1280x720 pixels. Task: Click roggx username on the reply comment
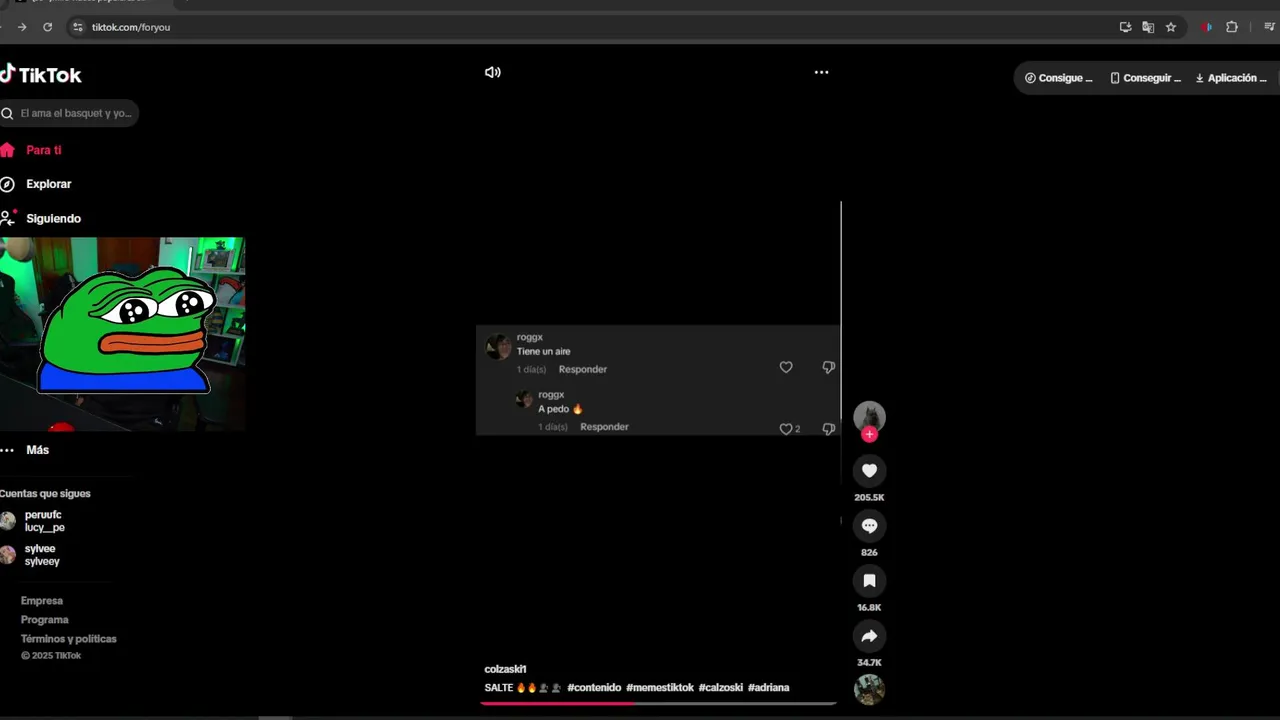coord(551,395)
